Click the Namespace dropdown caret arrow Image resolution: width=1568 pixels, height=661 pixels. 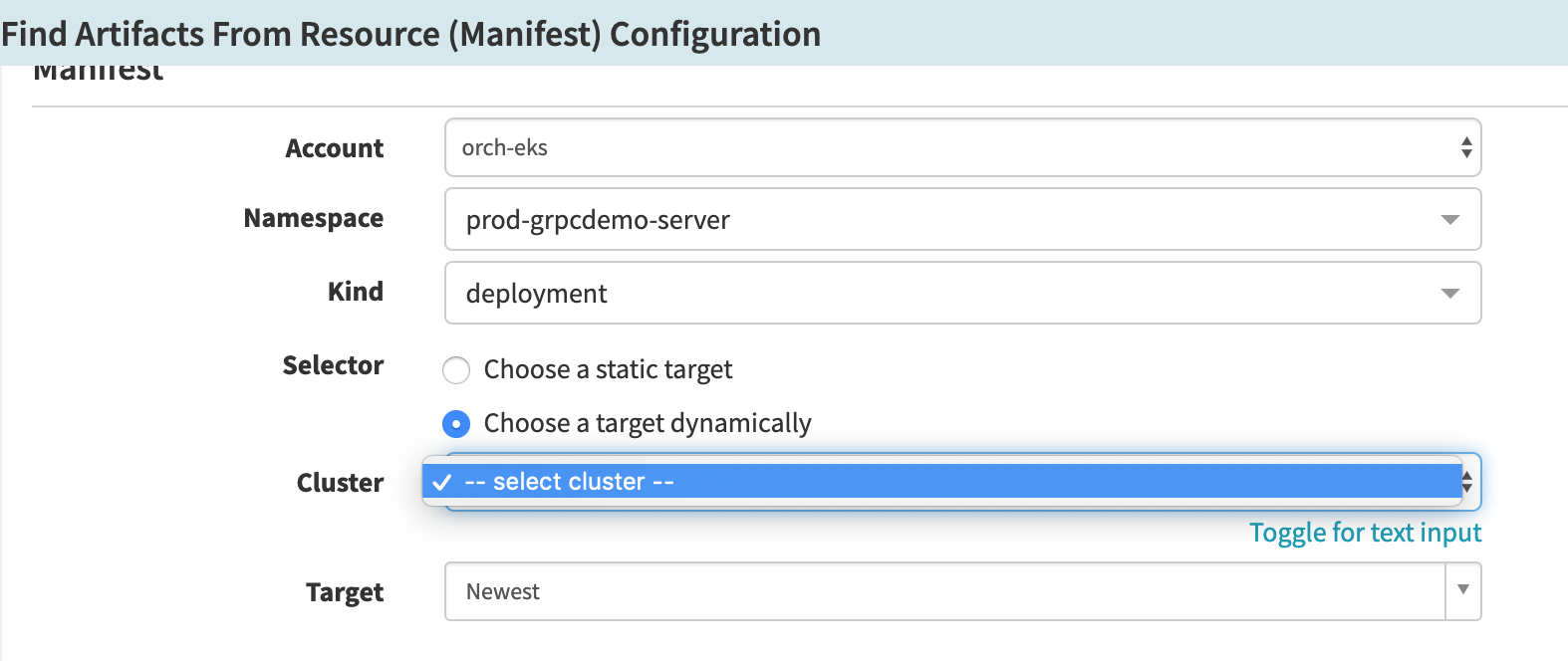[x=1450, y=220]
